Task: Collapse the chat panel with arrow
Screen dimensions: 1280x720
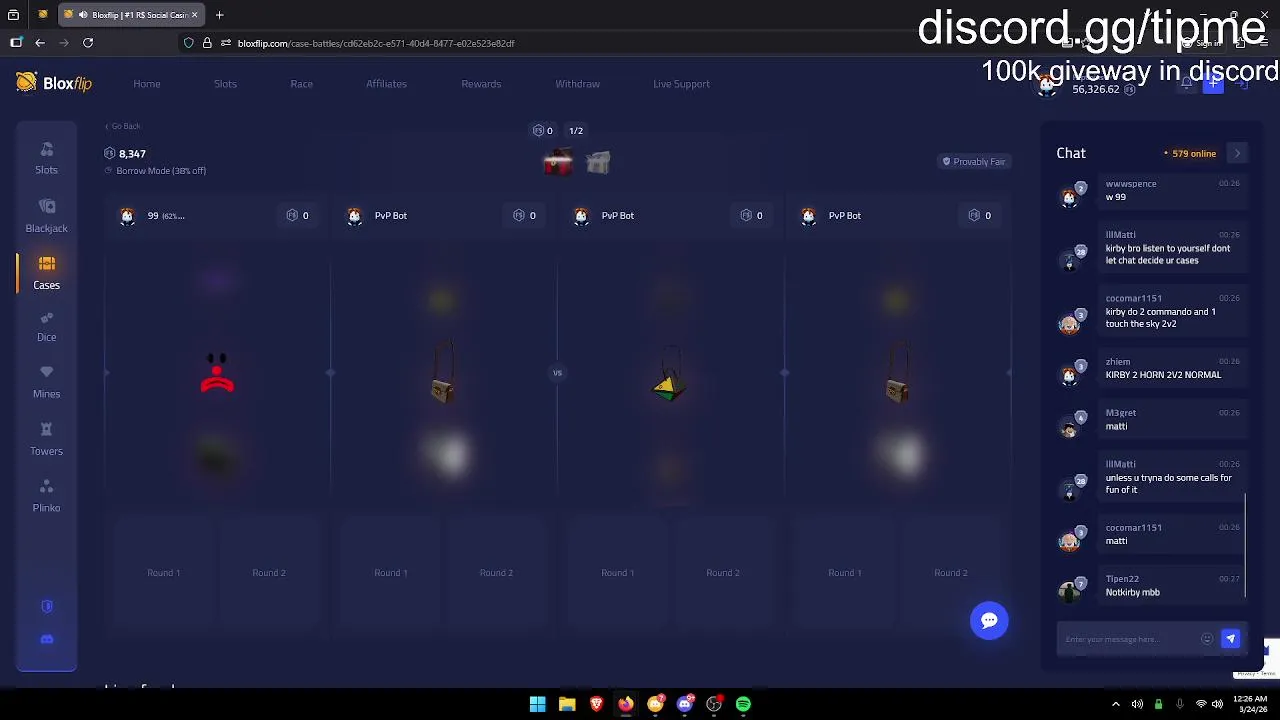Action: click(1237, 153)
